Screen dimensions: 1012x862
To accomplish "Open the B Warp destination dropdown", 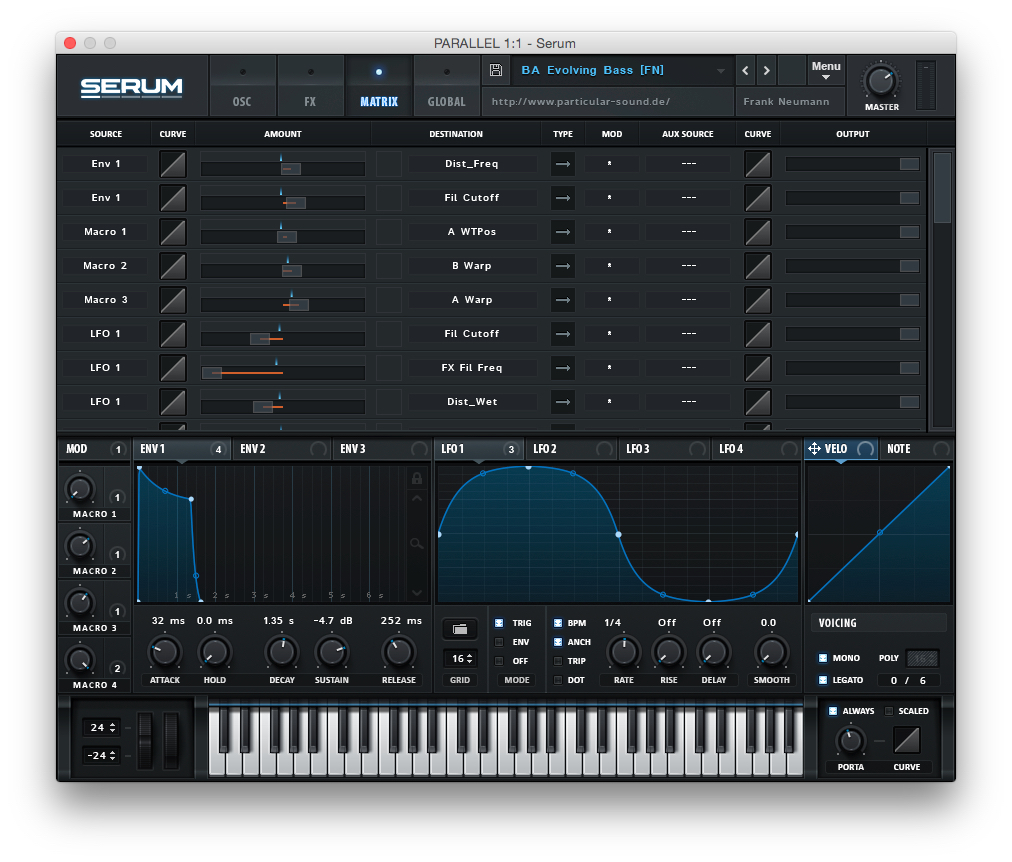I will (472, 266).
